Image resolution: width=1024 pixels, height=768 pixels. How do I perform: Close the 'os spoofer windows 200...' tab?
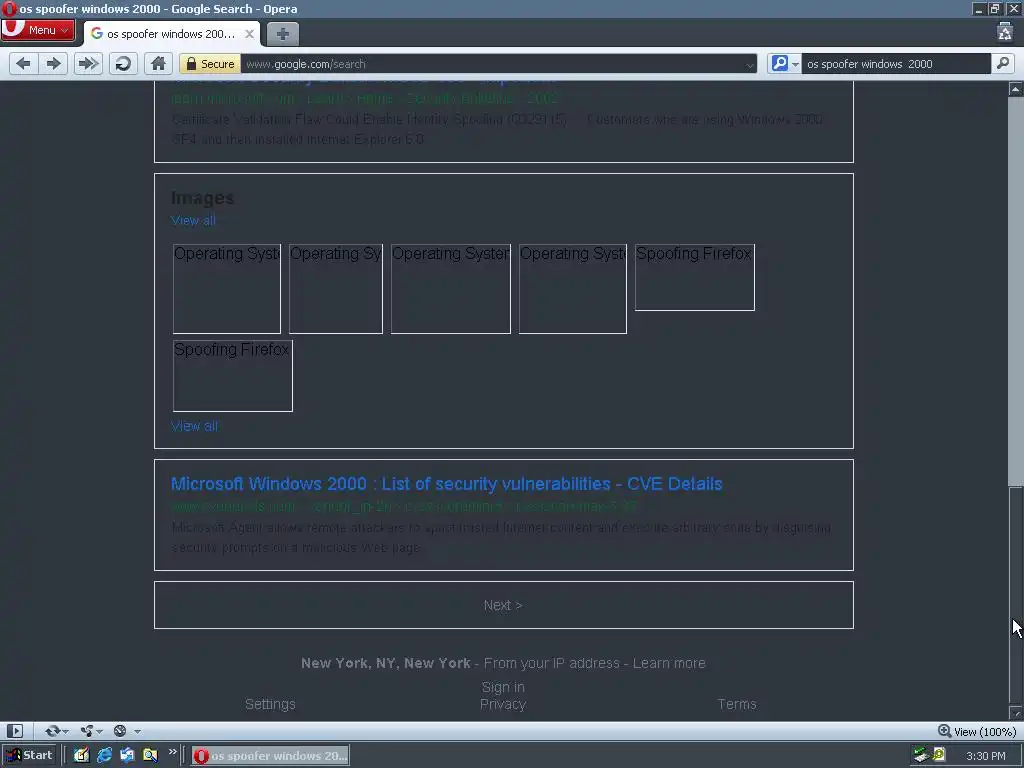[x=249, y=34]
